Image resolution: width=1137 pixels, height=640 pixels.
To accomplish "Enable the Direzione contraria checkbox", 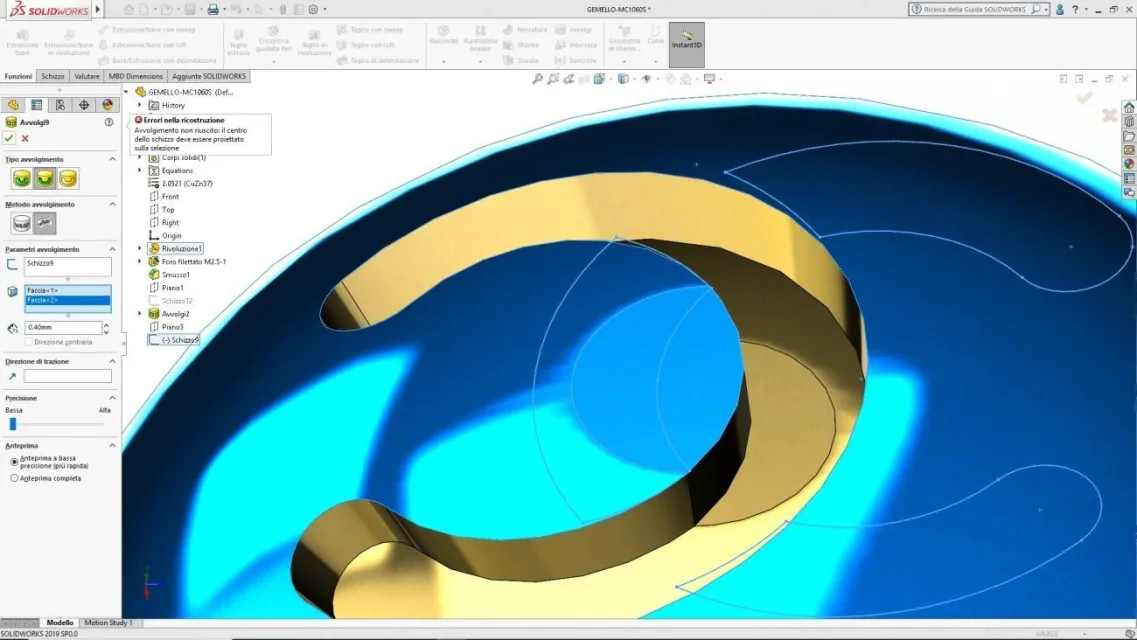I will point(28,341).
